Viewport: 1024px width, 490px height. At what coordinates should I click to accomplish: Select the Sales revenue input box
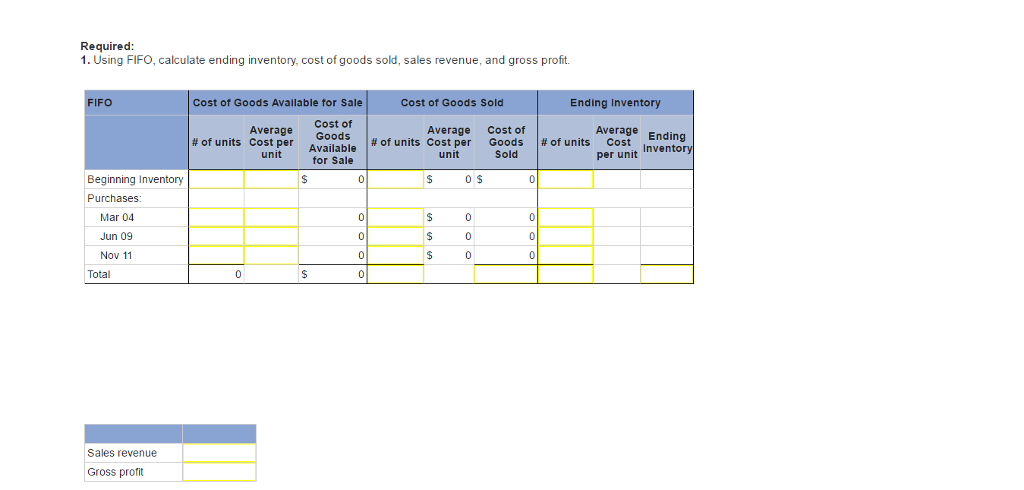(x=219, y=453)
